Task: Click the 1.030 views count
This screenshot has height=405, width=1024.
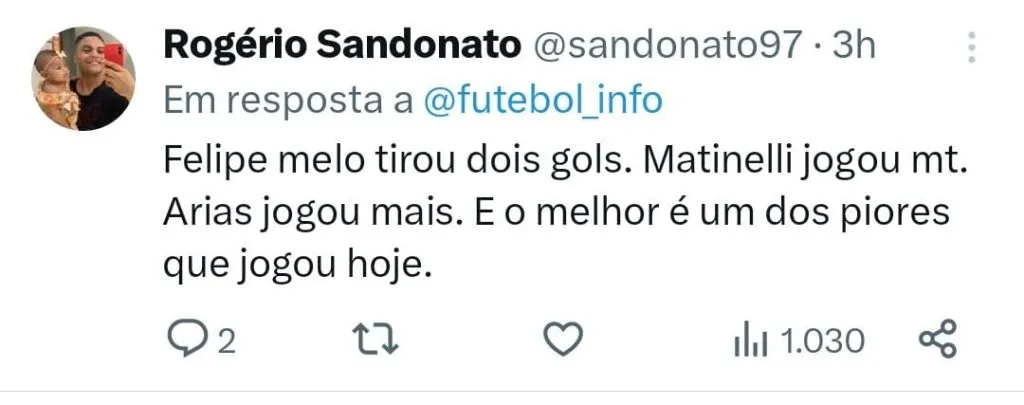Action: coord(822,342)
